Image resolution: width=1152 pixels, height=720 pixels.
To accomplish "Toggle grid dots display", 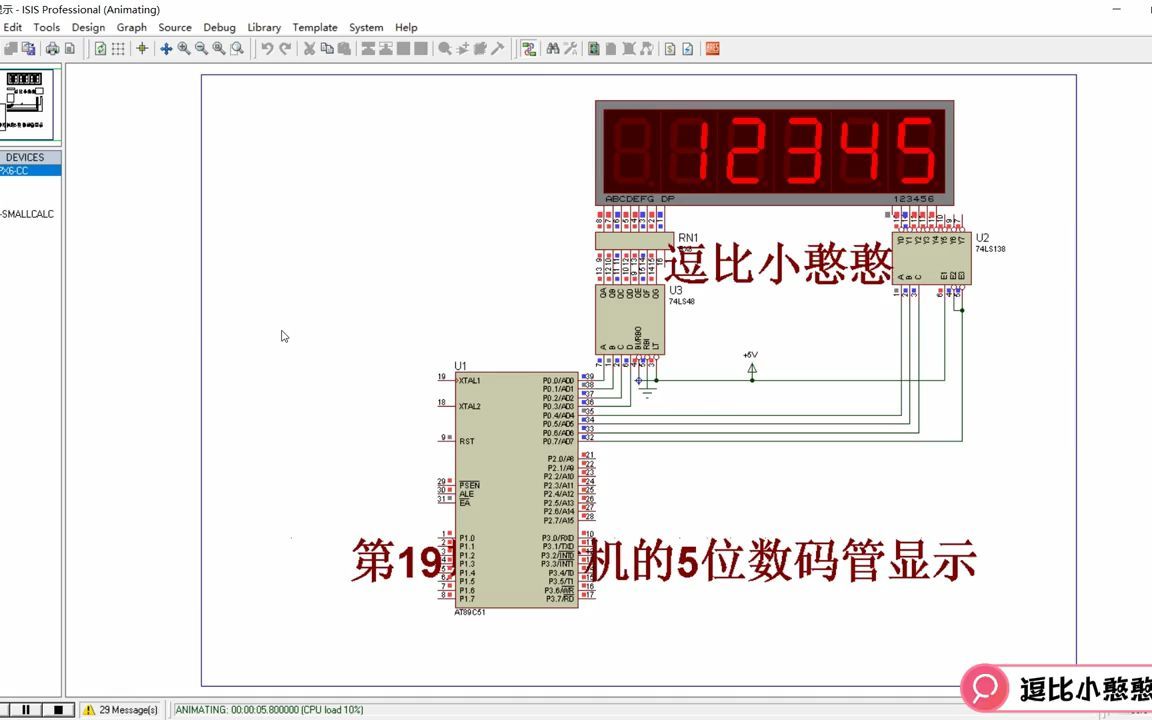I will (x=118, y=48).
